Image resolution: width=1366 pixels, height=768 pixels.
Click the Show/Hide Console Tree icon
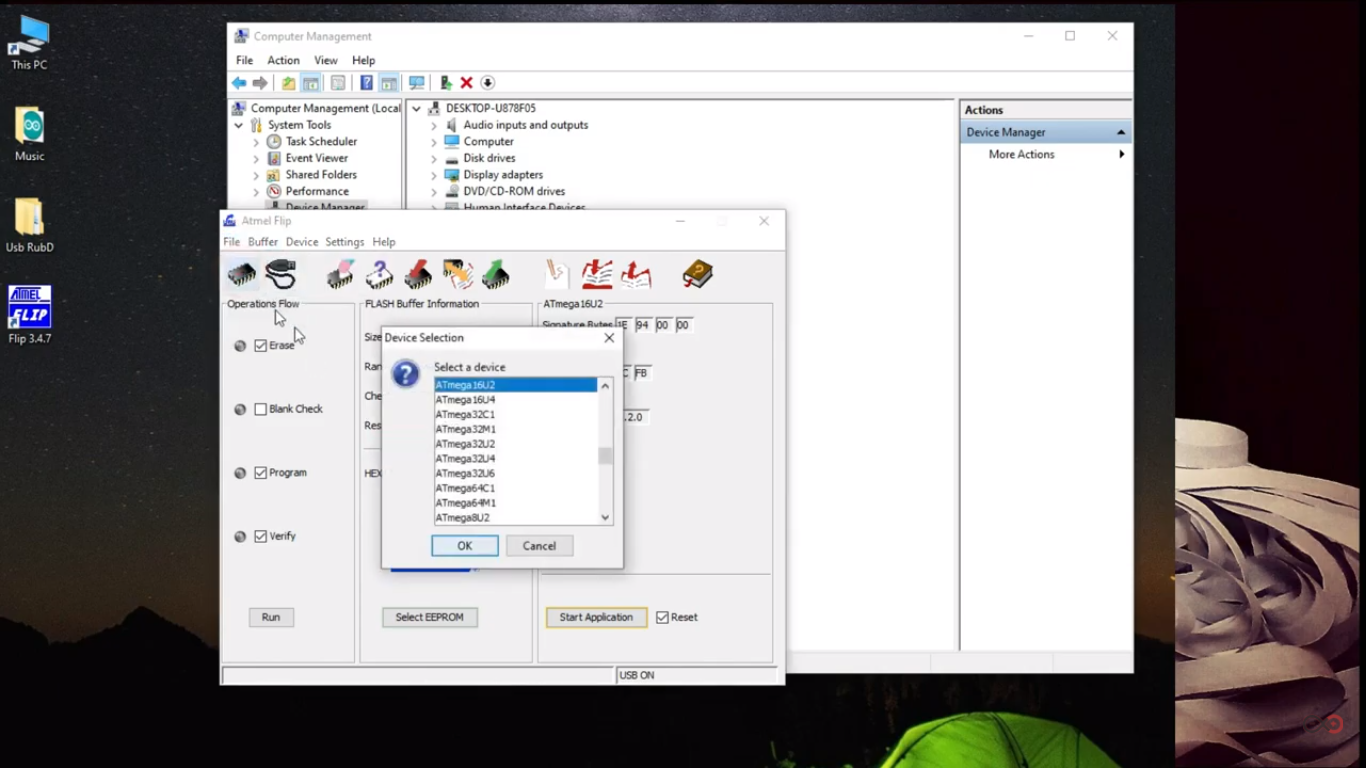(311, 83)
